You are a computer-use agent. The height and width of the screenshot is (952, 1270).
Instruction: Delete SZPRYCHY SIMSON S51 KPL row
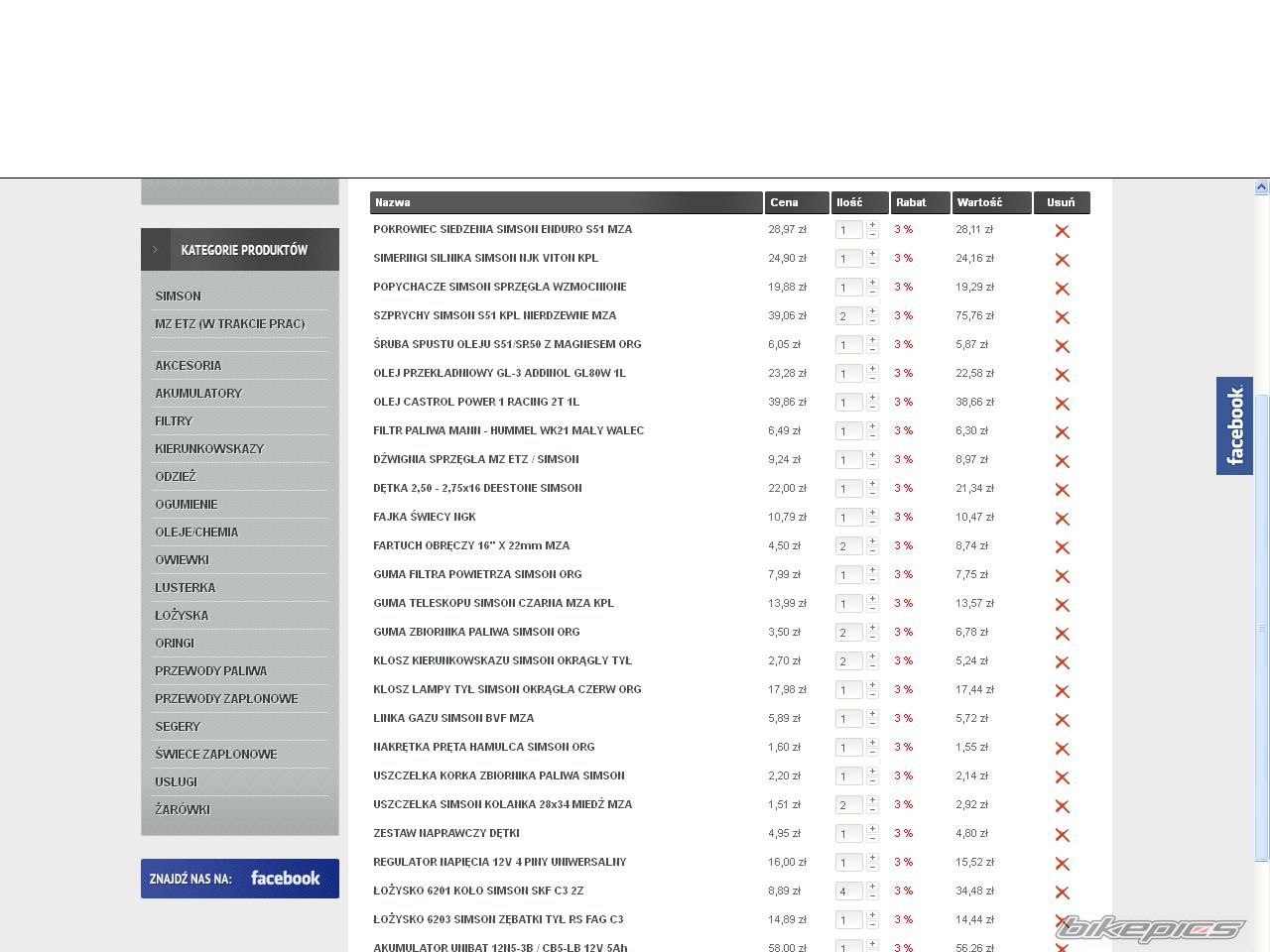tap(1062, 317)
